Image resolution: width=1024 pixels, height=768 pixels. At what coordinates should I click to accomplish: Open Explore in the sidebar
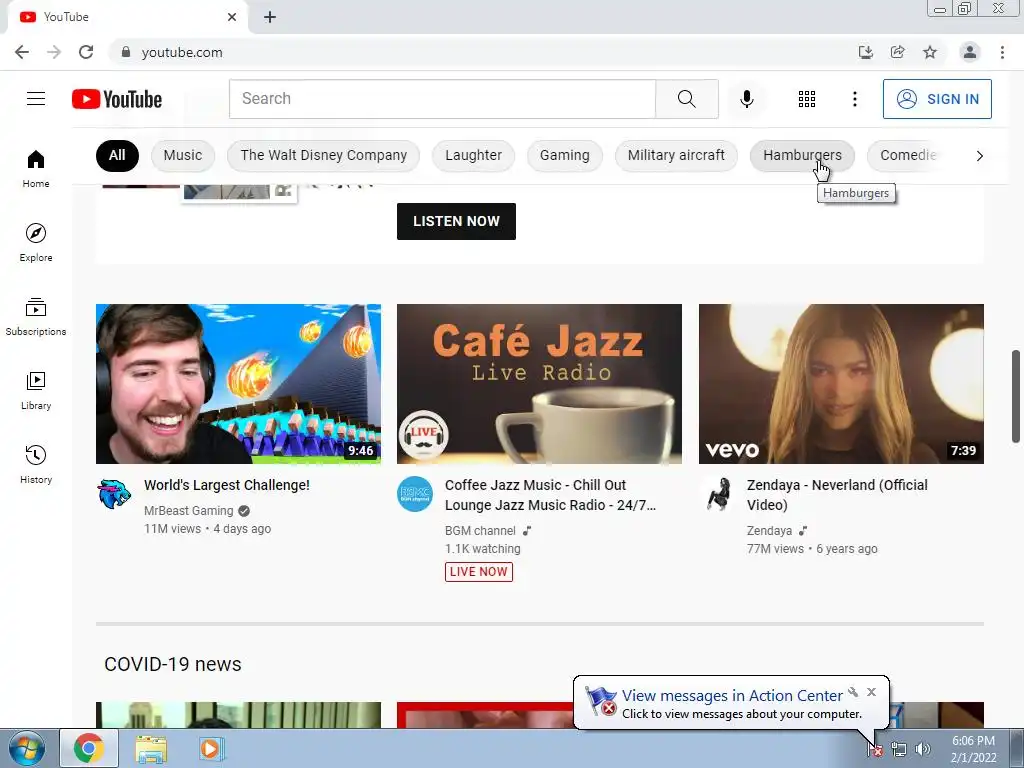36,242
